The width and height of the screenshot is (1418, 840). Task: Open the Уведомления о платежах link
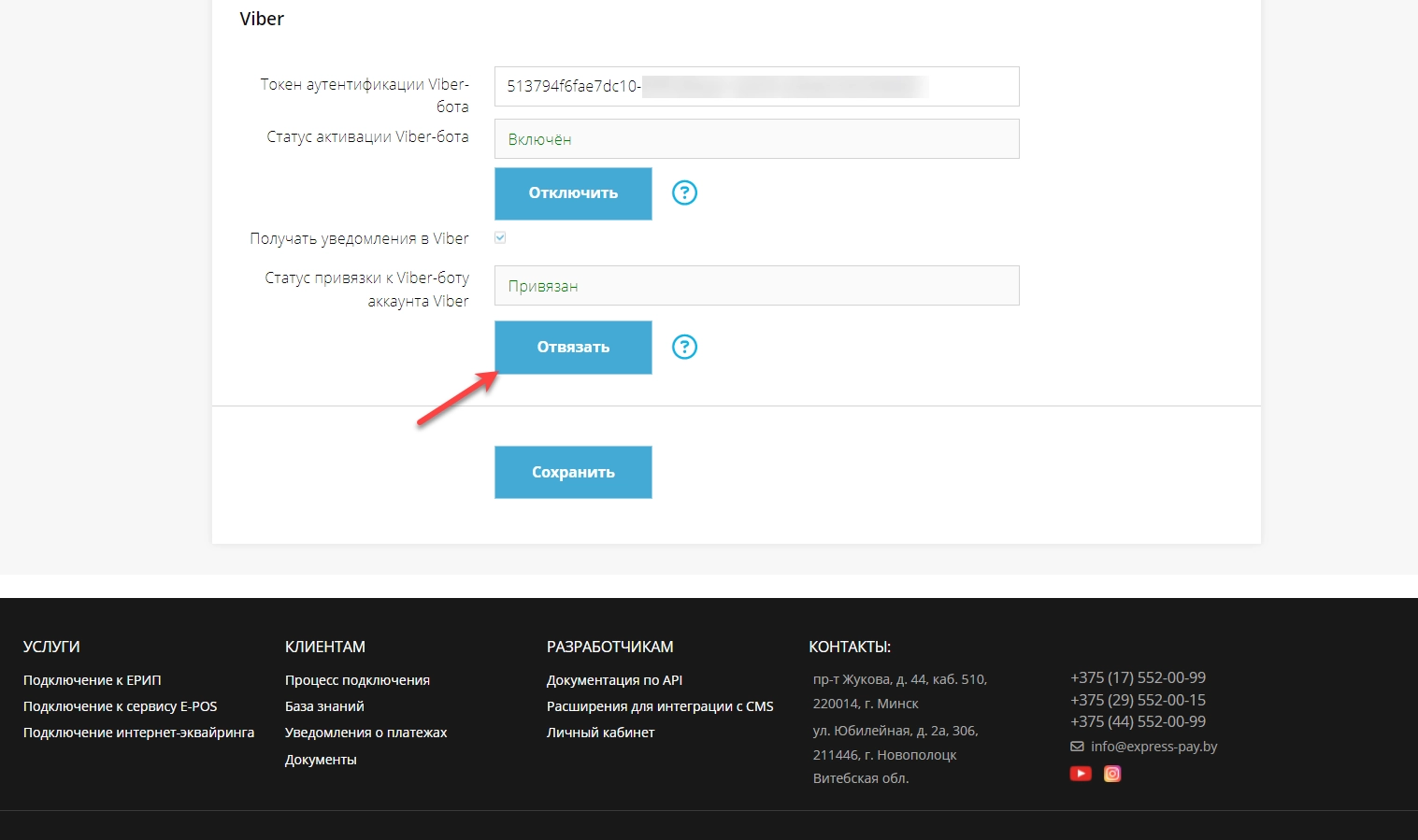[x=365, y=733]
